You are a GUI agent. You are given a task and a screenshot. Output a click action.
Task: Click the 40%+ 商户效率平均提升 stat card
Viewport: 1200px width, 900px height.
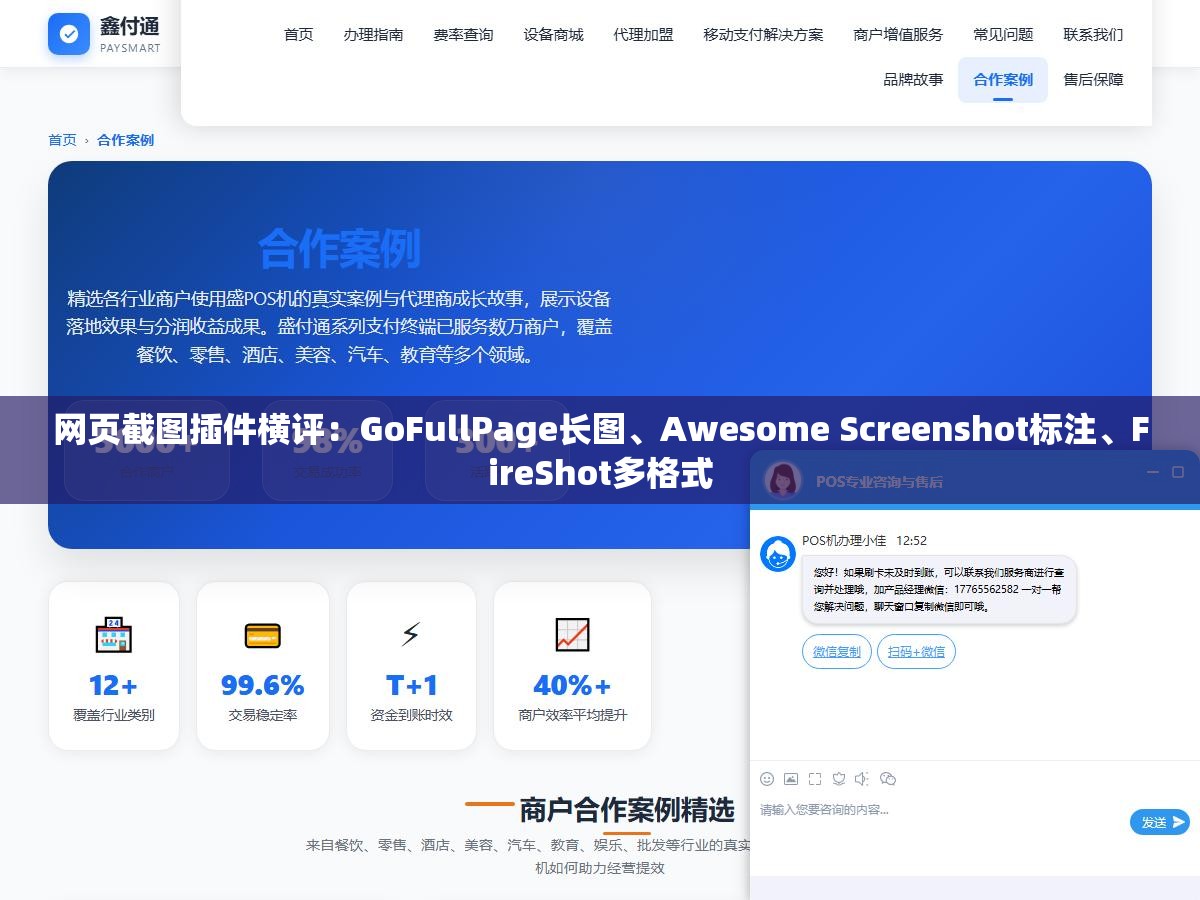click(x=573, y=666)
